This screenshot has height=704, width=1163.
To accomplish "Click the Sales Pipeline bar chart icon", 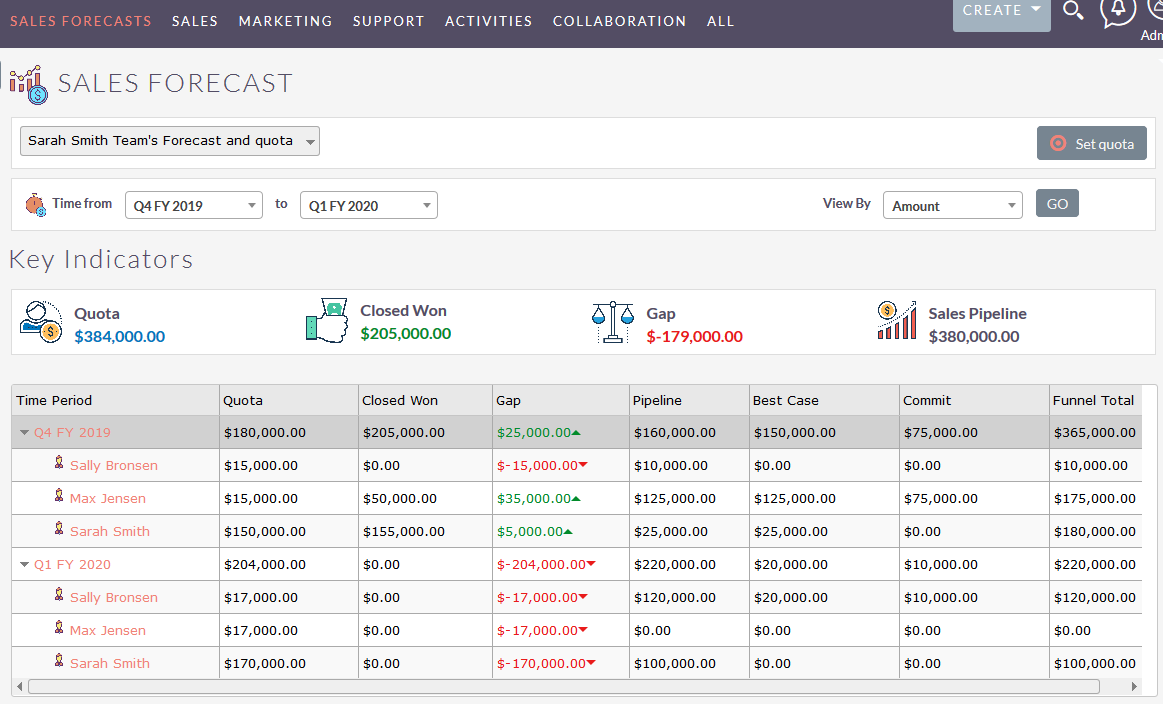I will 896,320.
